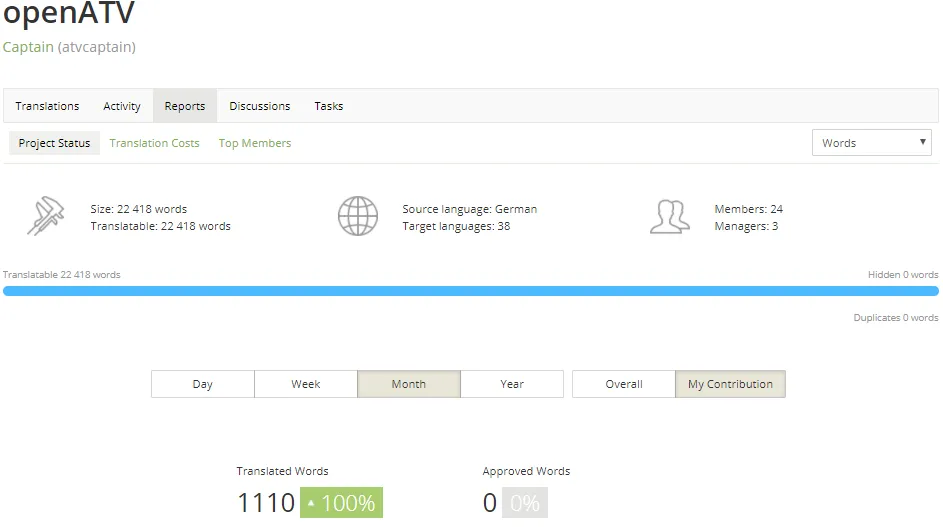Click the 'Translatable: 22 418 words' stat text

pos(161,226)
